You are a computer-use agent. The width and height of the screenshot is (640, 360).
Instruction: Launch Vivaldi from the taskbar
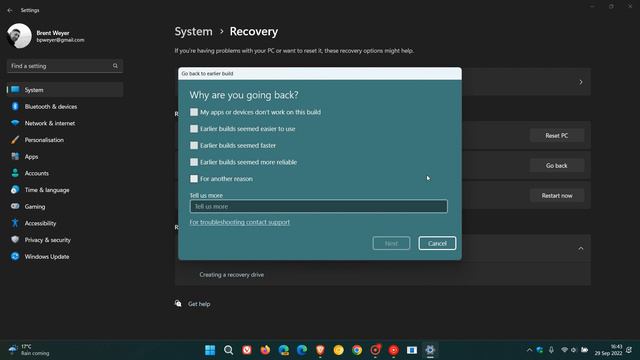coord(247,350)
